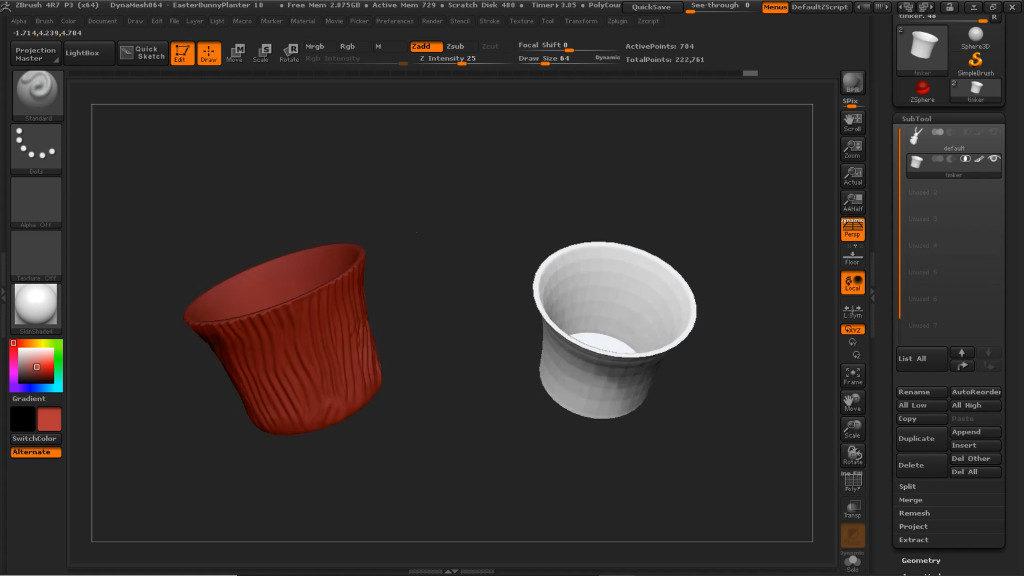Open the Alpha Off picker
This screenshot has height=576, width=1024.
pyautogui.click(x=37, y=202)
